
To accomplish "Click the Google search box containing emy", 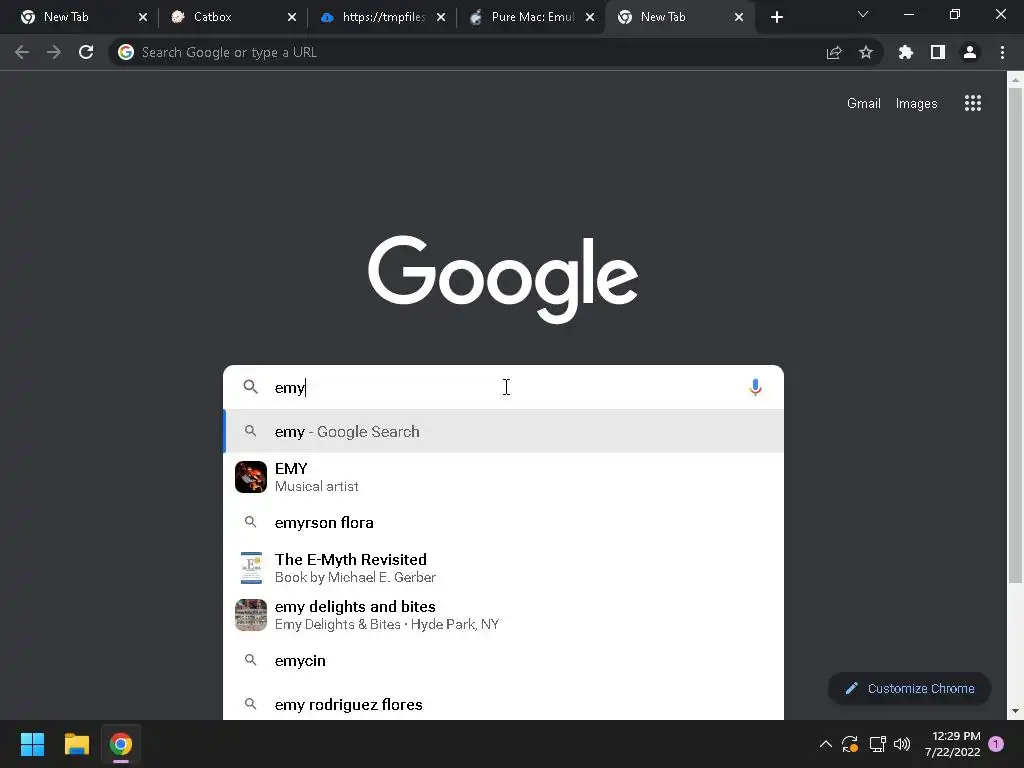I will coord(503,387).
